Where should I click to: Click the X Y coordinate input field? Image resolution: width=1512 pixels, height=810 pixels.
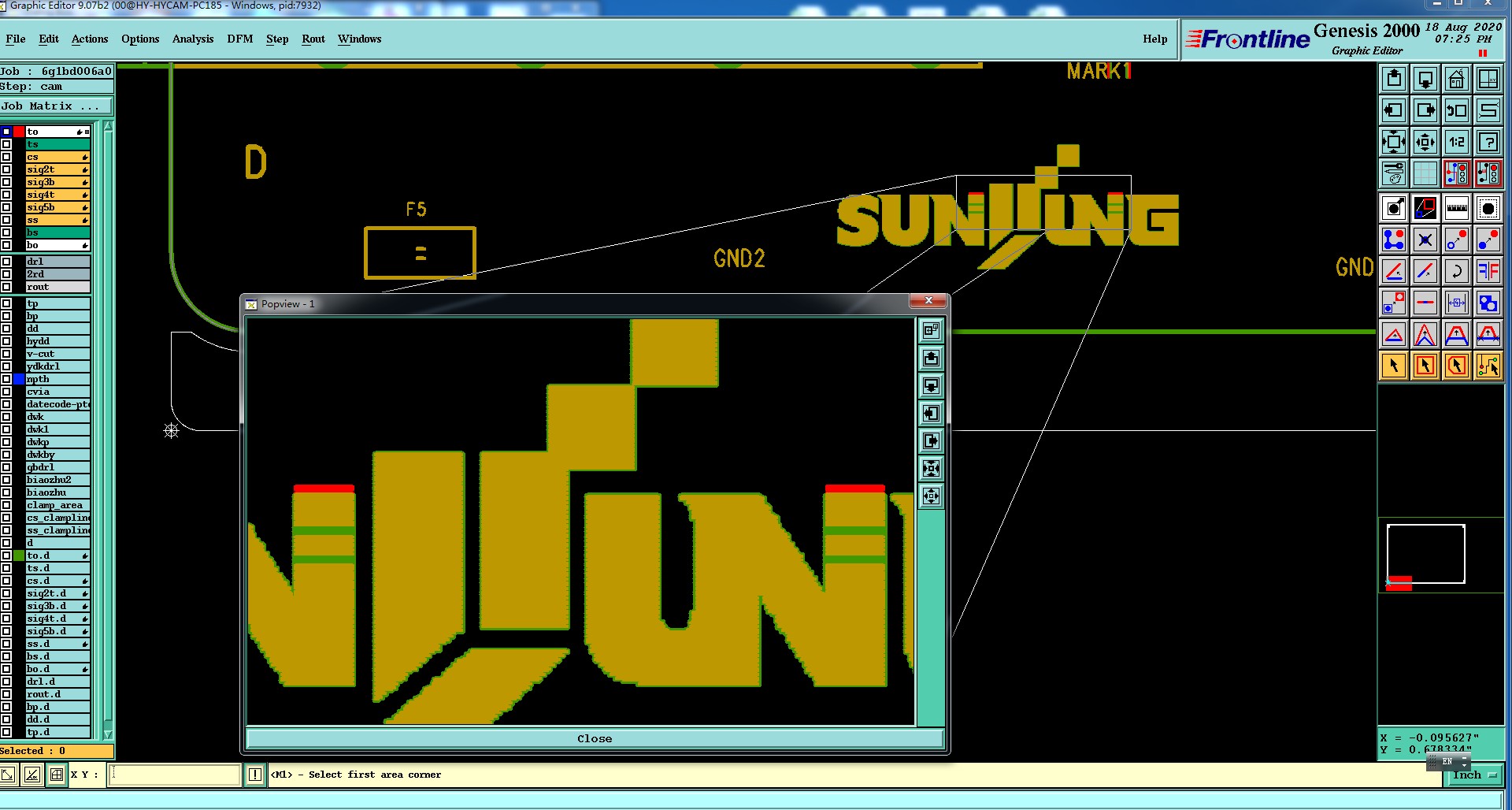pos(174,775)
